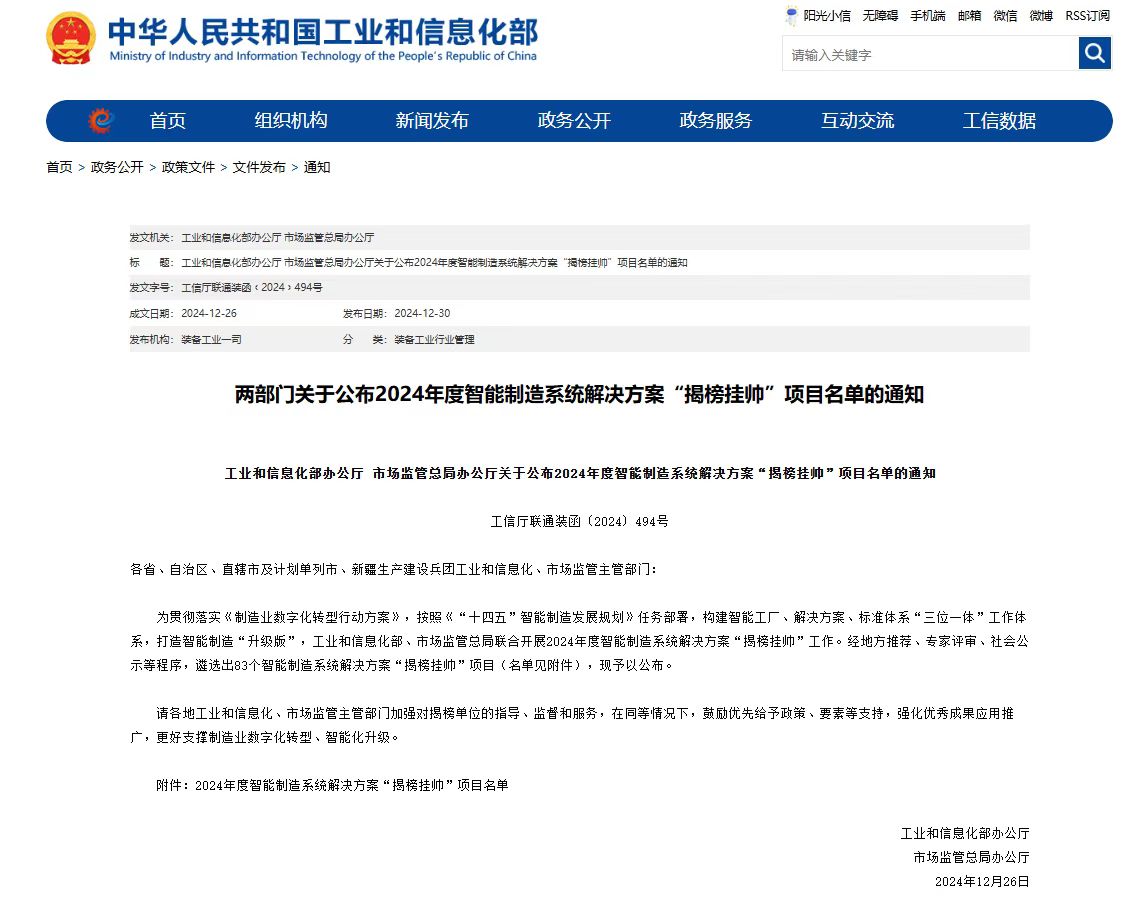This screenshot has height=900, width=1135.
Task: Open the 政务服务 navigation tab
Action: [716, 121]
